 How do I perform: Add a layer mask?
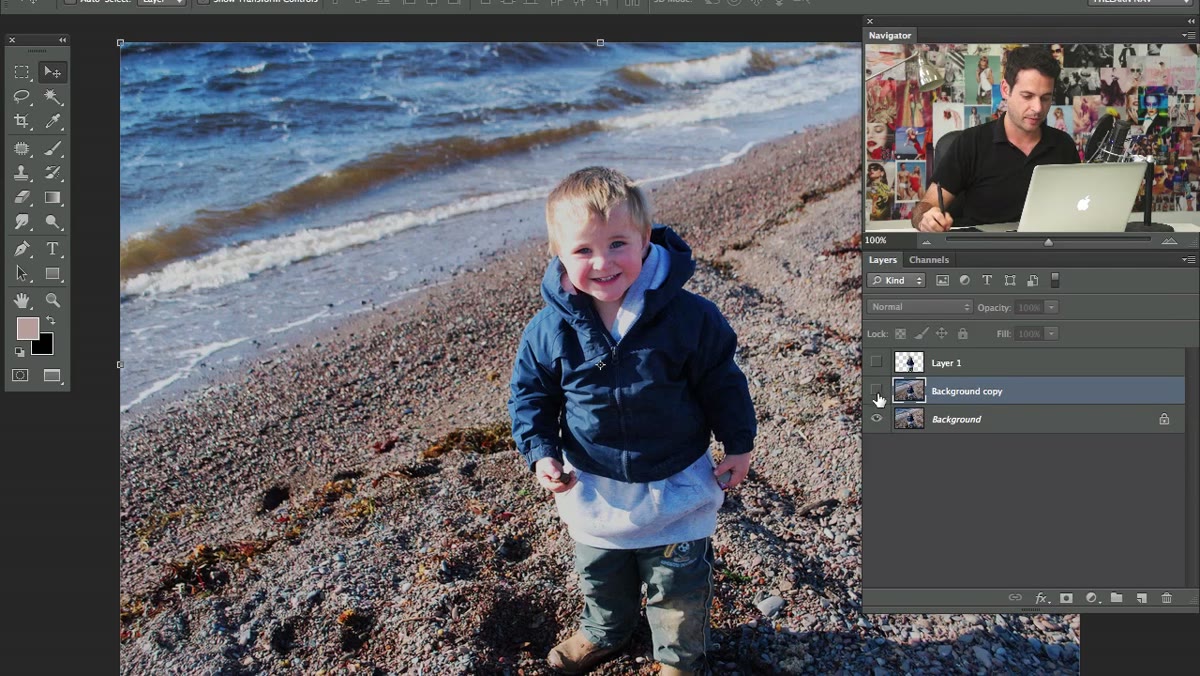pyautogui.click(x=1066, y=598)
